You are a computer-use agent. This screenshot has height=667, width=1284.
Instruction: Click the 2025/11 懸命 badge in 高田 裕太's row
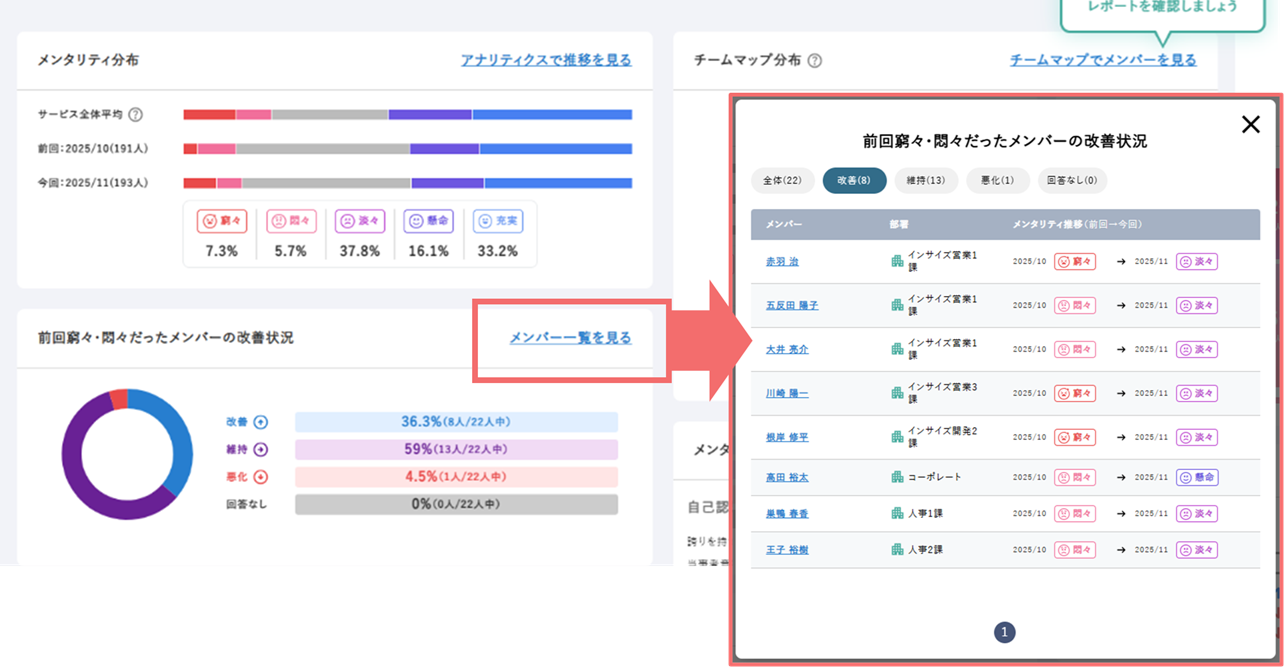tap(1197, 477)
